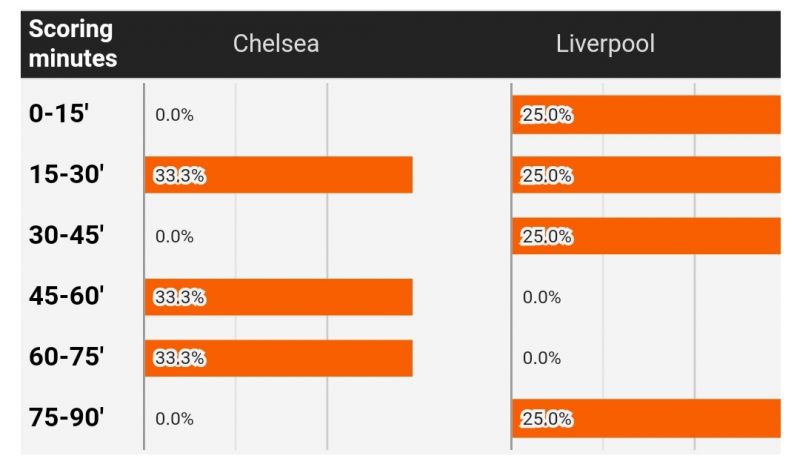Click the 75-90' row label
The height and width of the screenshot is (470, 800).
pos(67,418)
